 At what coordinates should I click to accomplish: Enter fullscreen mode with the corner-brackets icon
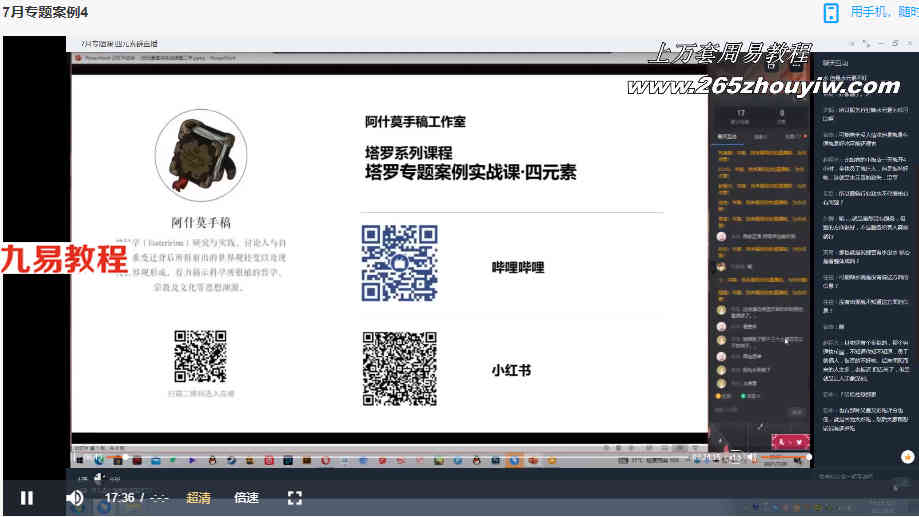click(295, 498)
